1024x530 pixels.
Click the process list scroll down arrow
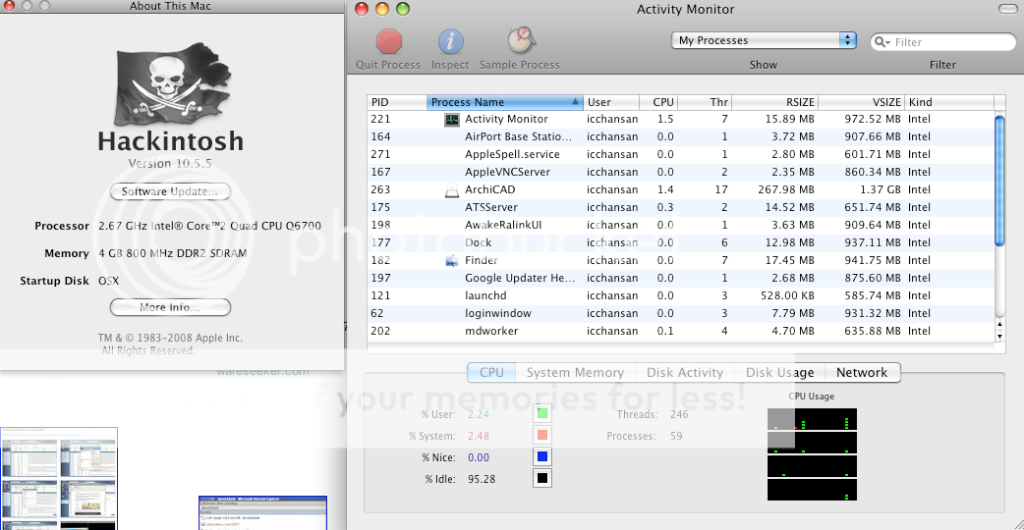(999, 336)
